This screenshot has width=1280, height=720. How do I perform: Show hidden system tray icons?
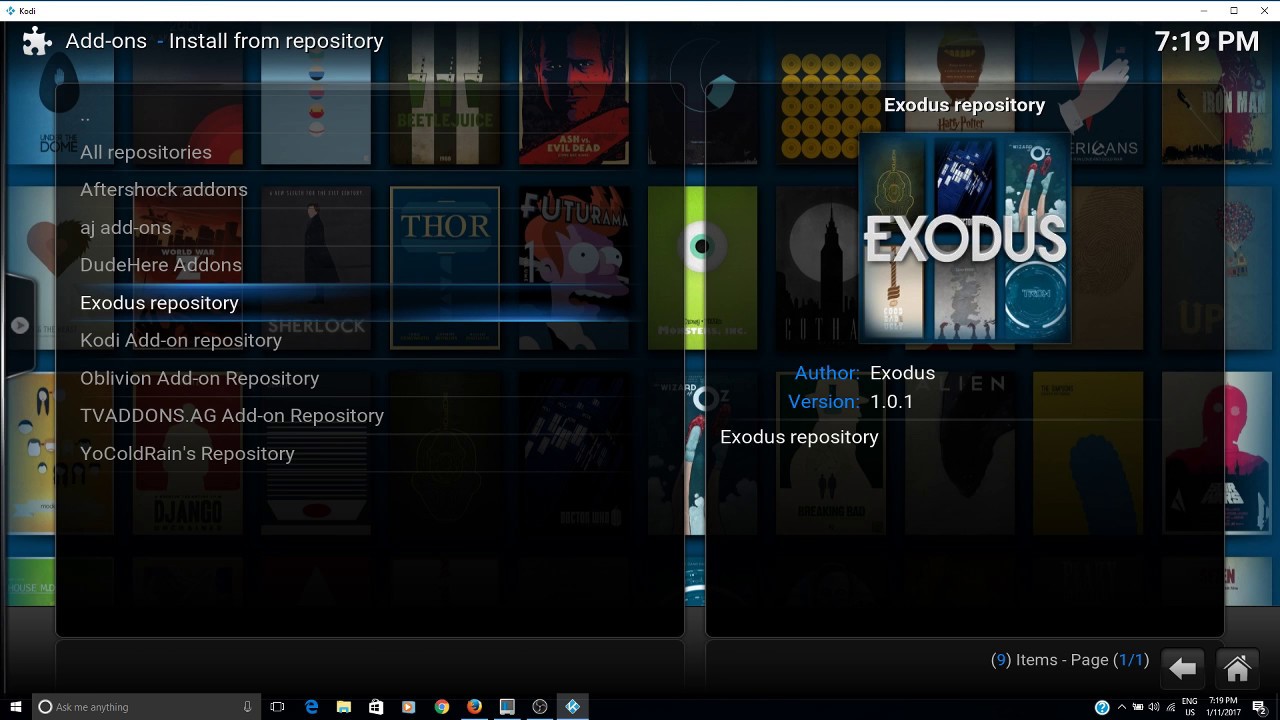click(1121, 707)
